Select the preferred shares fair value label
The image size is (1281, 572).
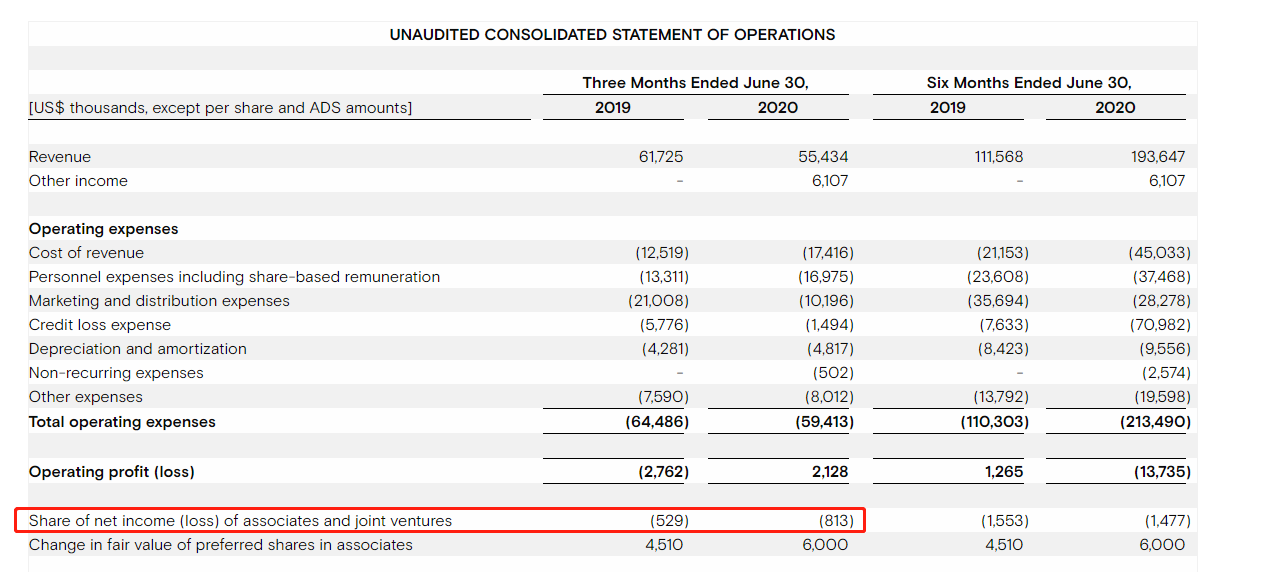point(220,545)
